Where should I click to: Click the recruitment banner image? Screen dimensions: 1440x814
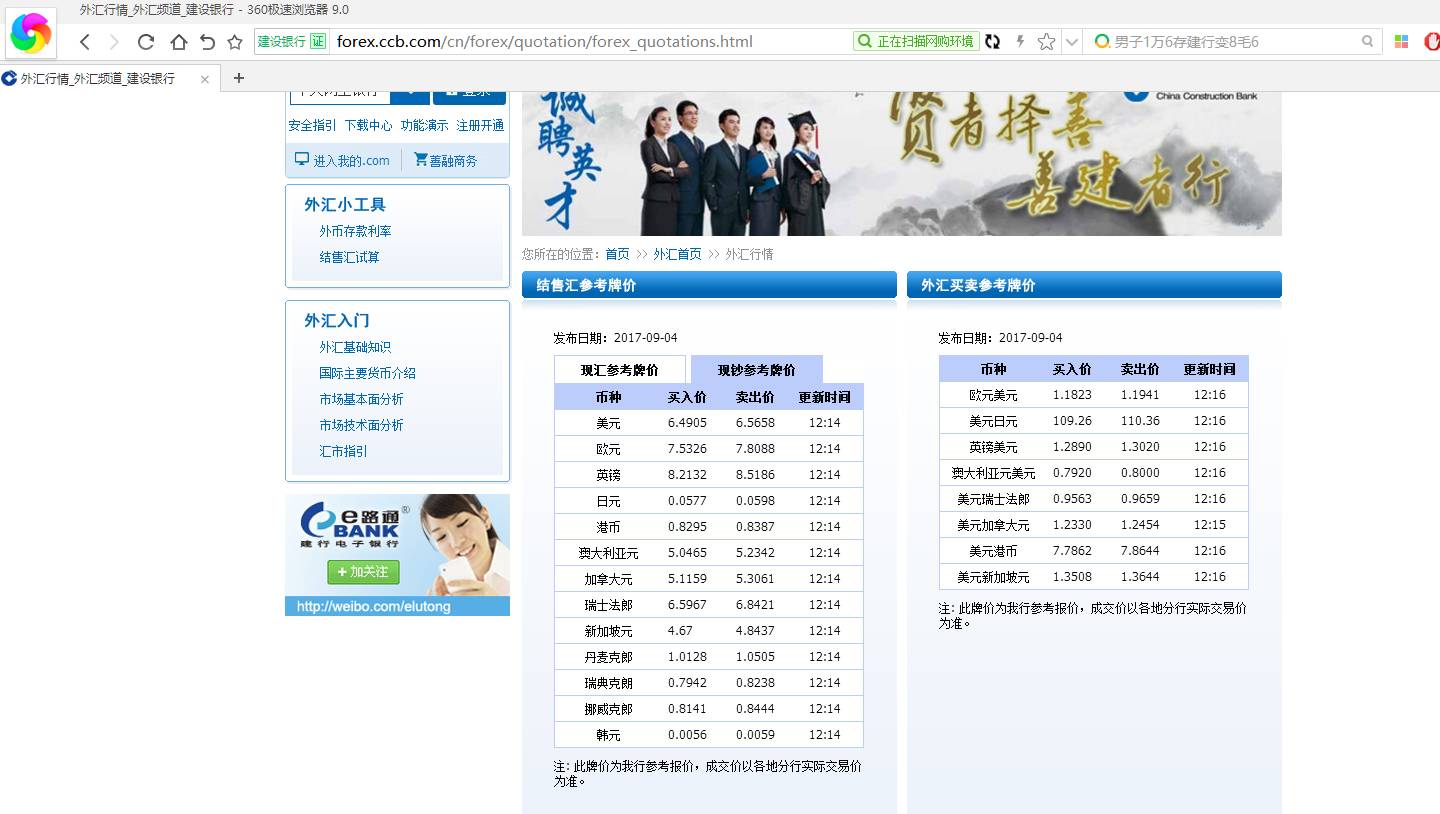(x=901, y=164)
